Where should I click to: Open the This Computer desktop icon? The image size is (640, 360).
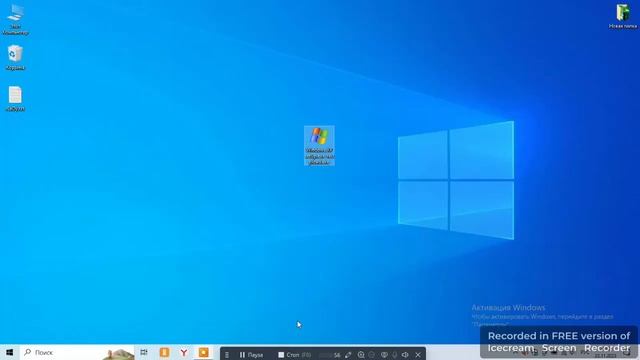click(15, 19)
